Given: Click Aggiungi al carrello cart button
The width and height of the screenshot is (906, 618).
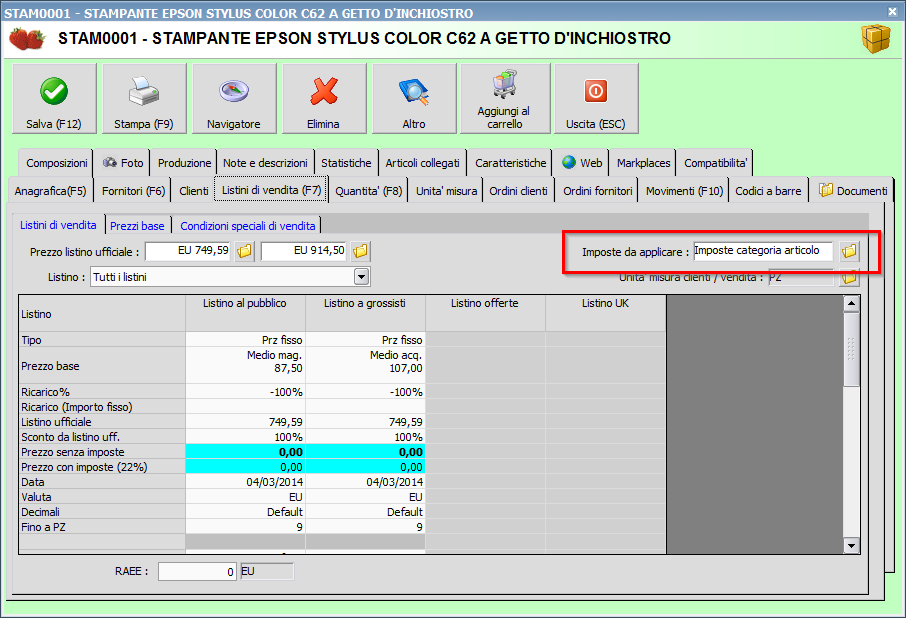Looking at the screenshot, I should (x=505, y=99).
